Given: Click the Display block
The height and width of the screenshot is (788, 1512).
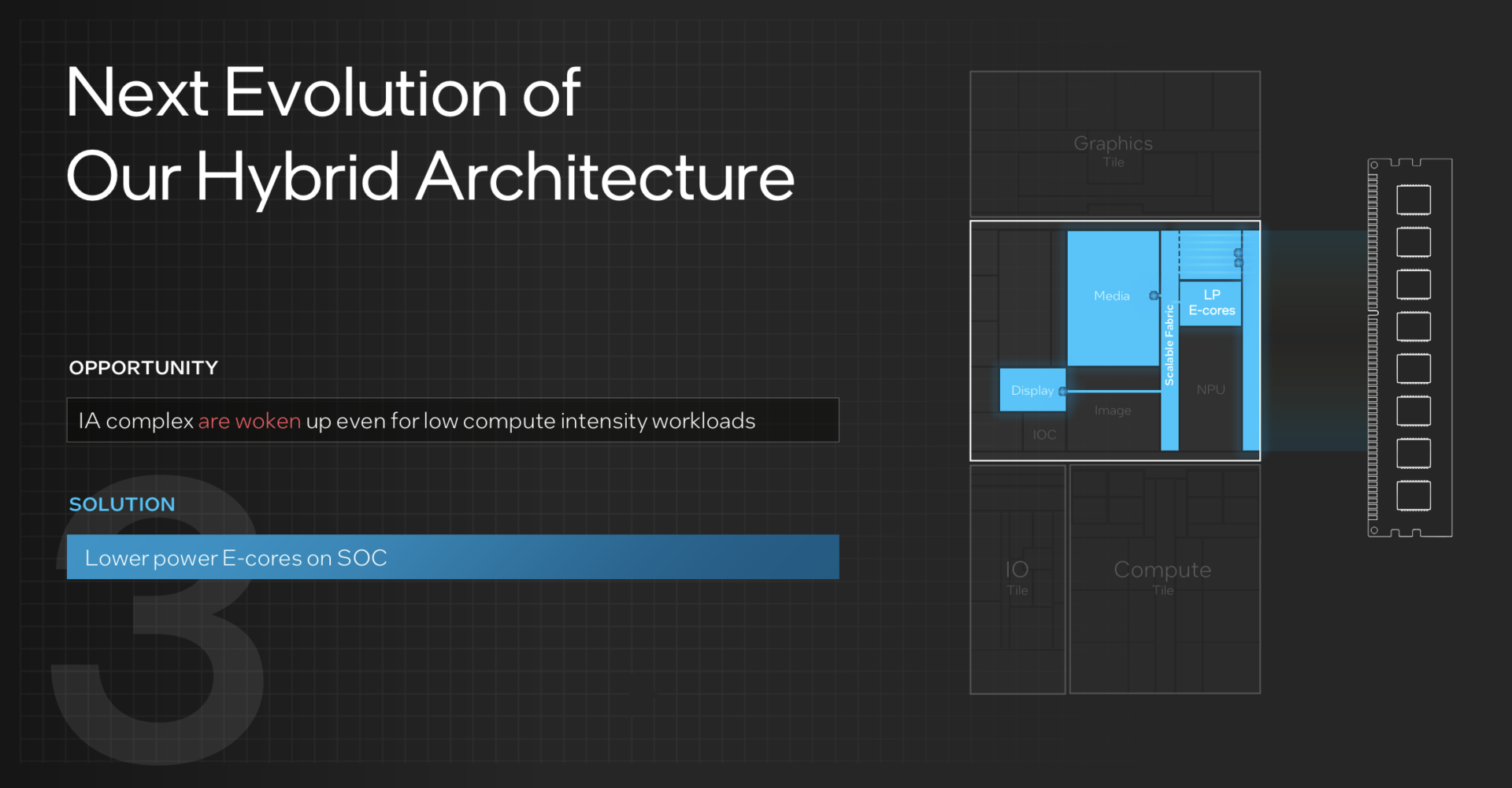Looking at the screenshot, I should coord(1032,390).
